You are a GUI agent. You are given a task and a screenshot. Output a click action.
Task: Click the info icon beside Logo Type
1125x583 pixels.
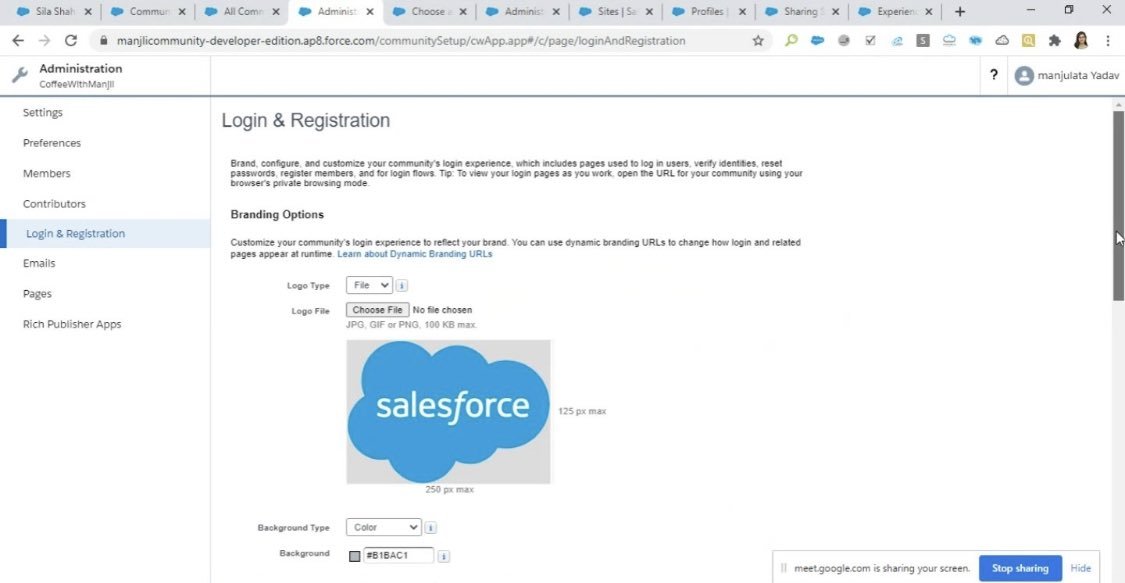tap(401, 285)
